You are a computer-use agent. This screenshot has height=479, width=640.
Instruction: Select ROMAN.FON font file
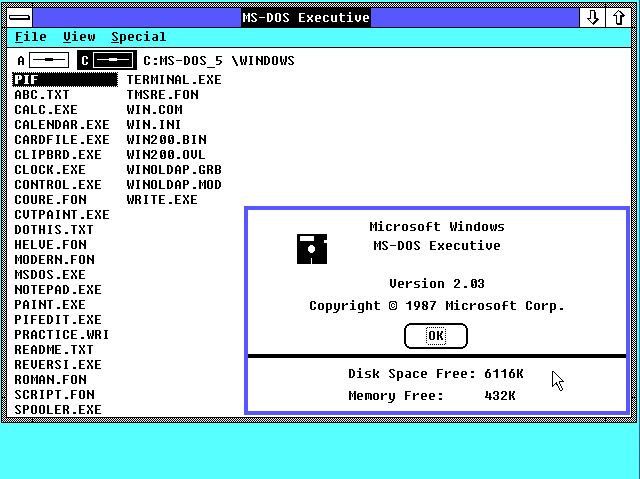[51, 379]
